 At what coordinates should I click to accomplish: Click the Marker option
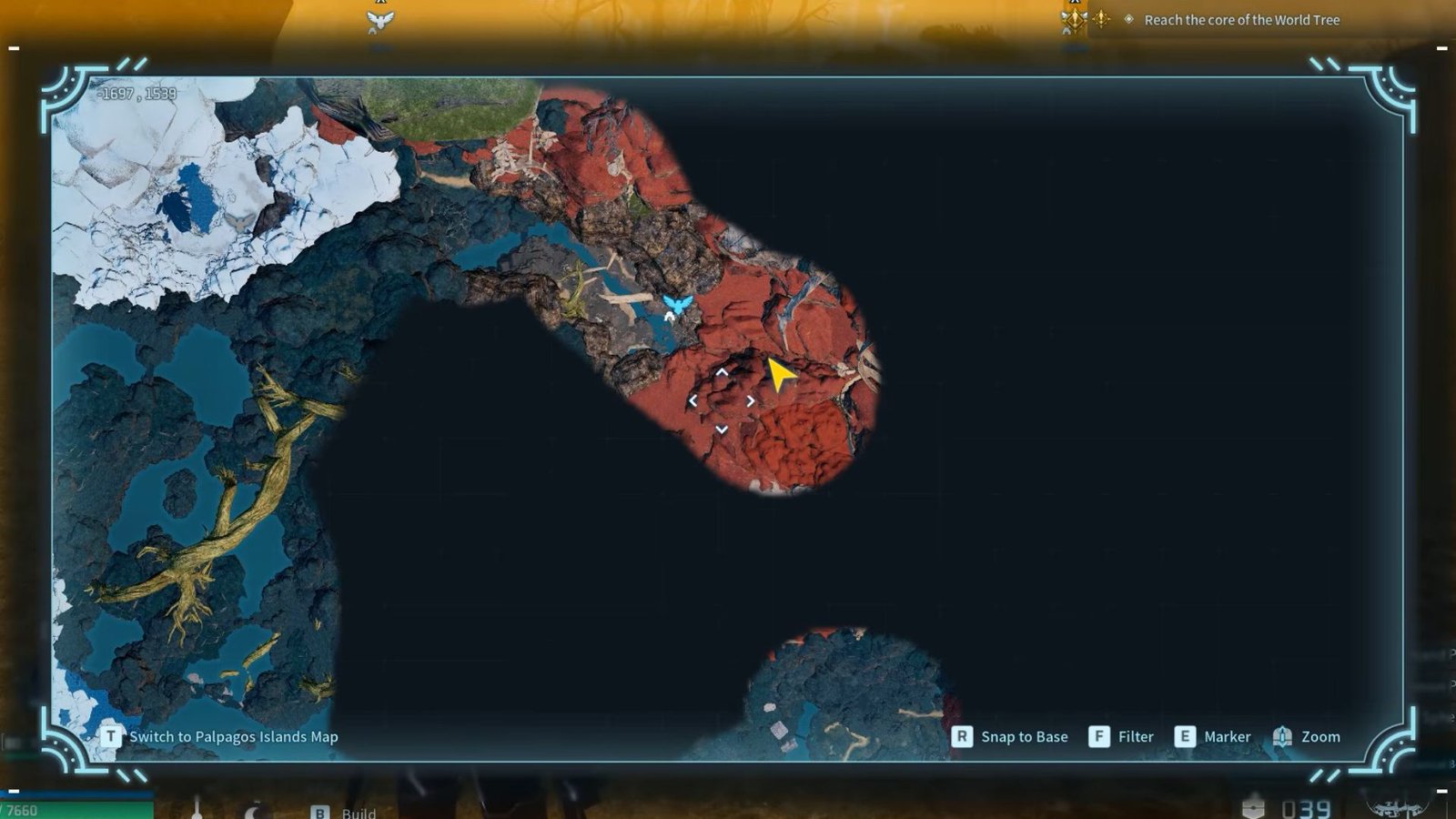[x=1228, y=737]
